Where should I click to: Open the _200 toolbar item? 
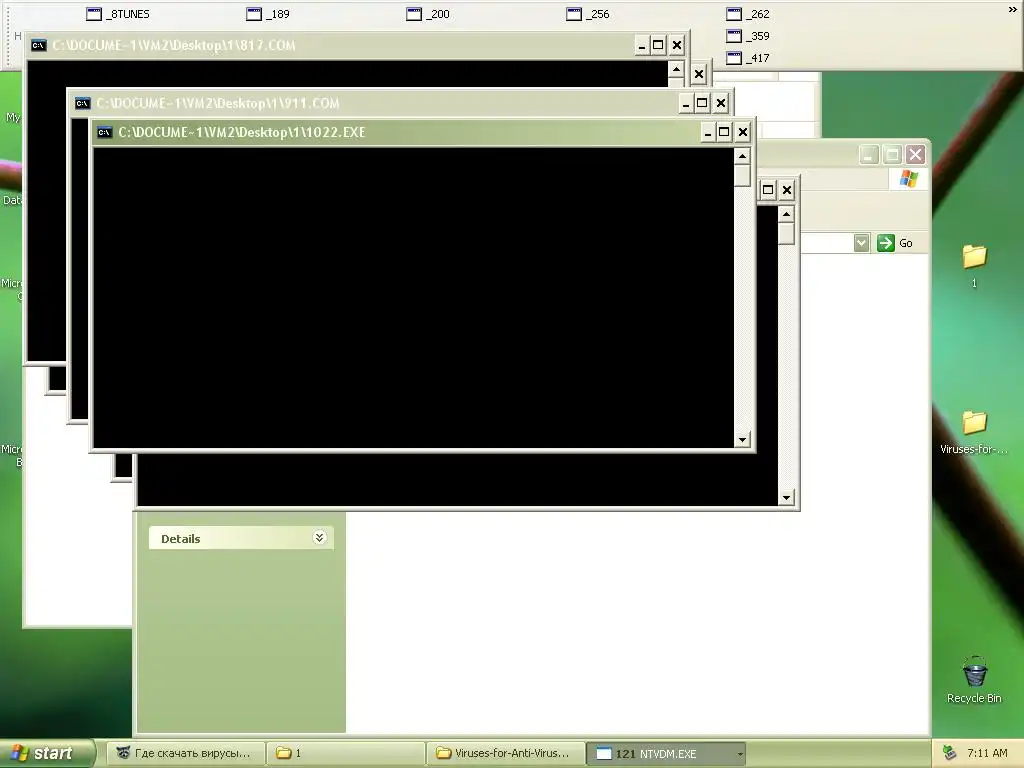[x=428, y=14]
